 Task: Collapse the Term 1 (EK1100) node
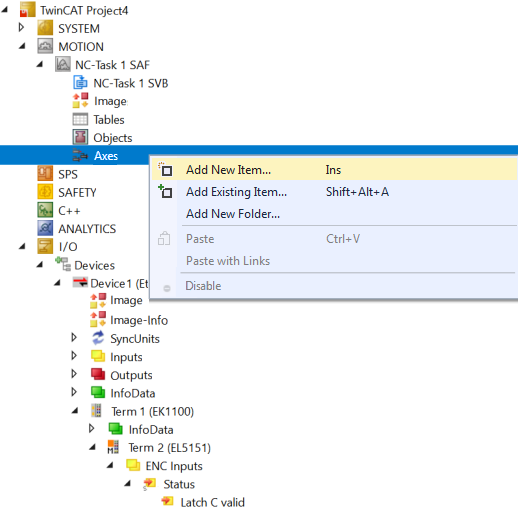(75, 411)
